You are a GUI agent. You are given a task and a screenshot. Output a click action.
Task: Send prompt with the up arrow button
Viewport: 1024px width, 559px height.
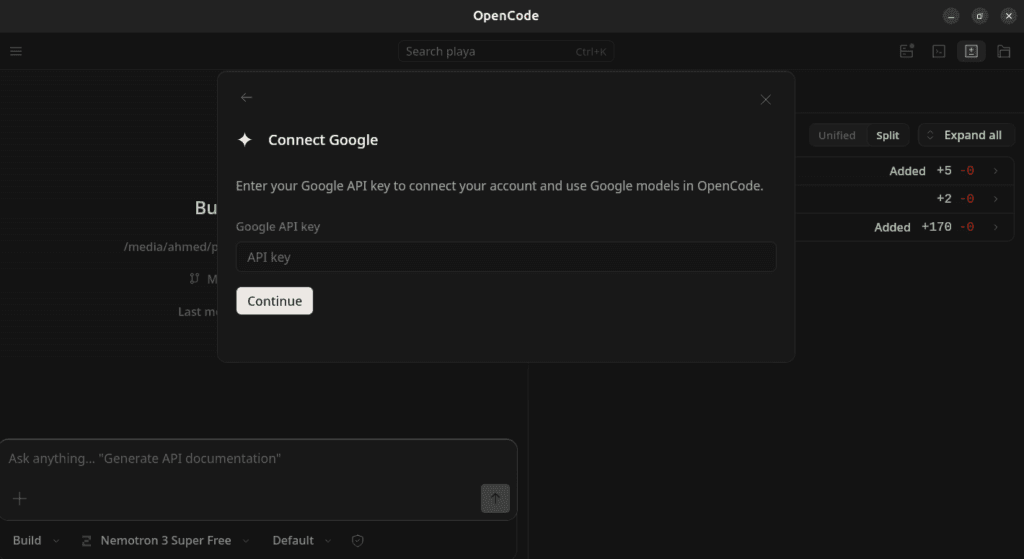[495, 498]
